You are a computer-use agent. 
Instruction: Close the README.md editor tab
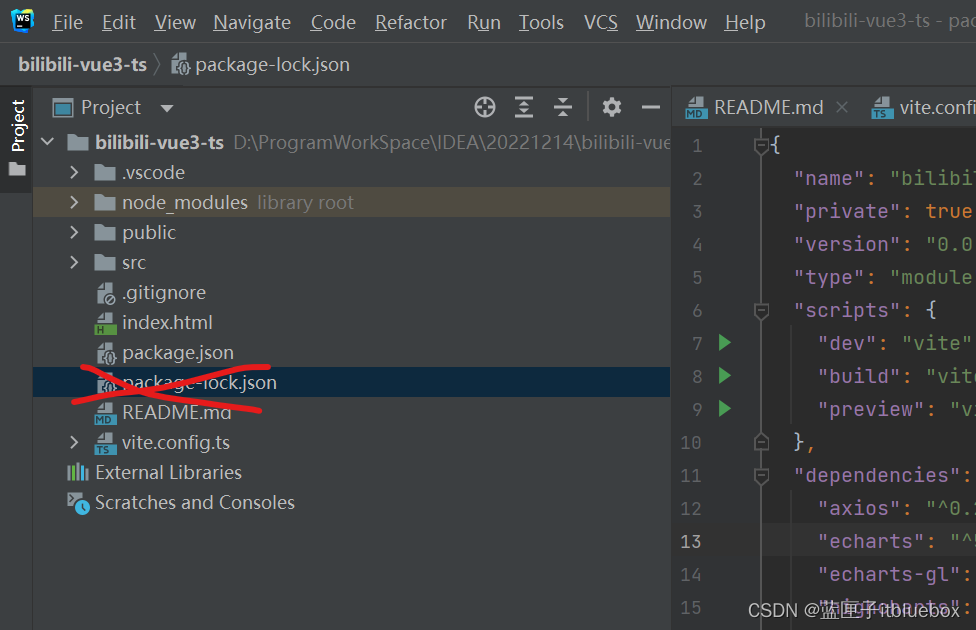(842, 108)
